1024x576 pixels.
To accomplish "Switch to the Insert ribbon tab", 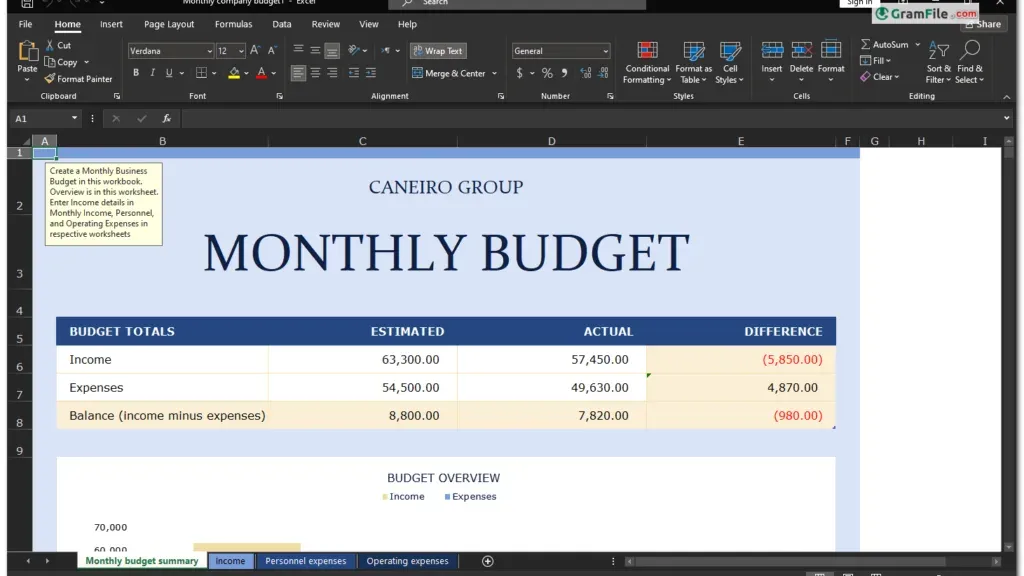I will [x=111, y=24].
